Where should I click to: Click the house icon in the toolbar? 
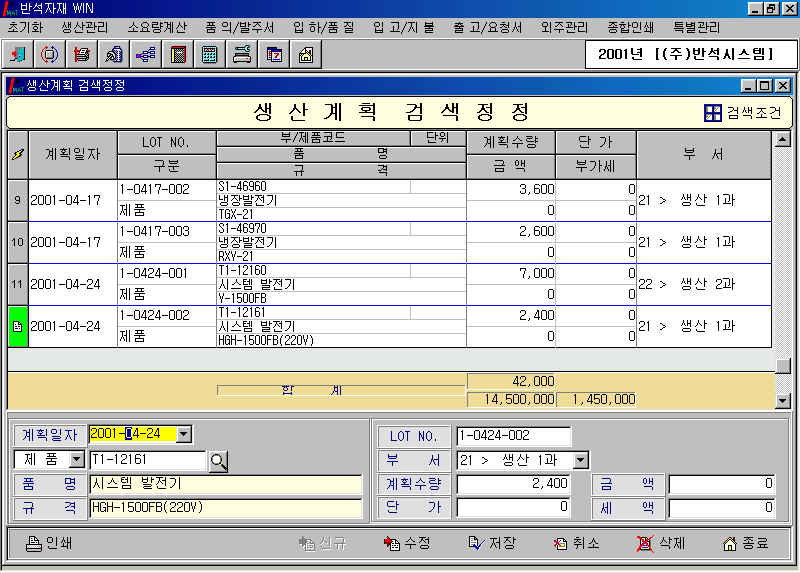pyautogui.click(x=306, y=55)
